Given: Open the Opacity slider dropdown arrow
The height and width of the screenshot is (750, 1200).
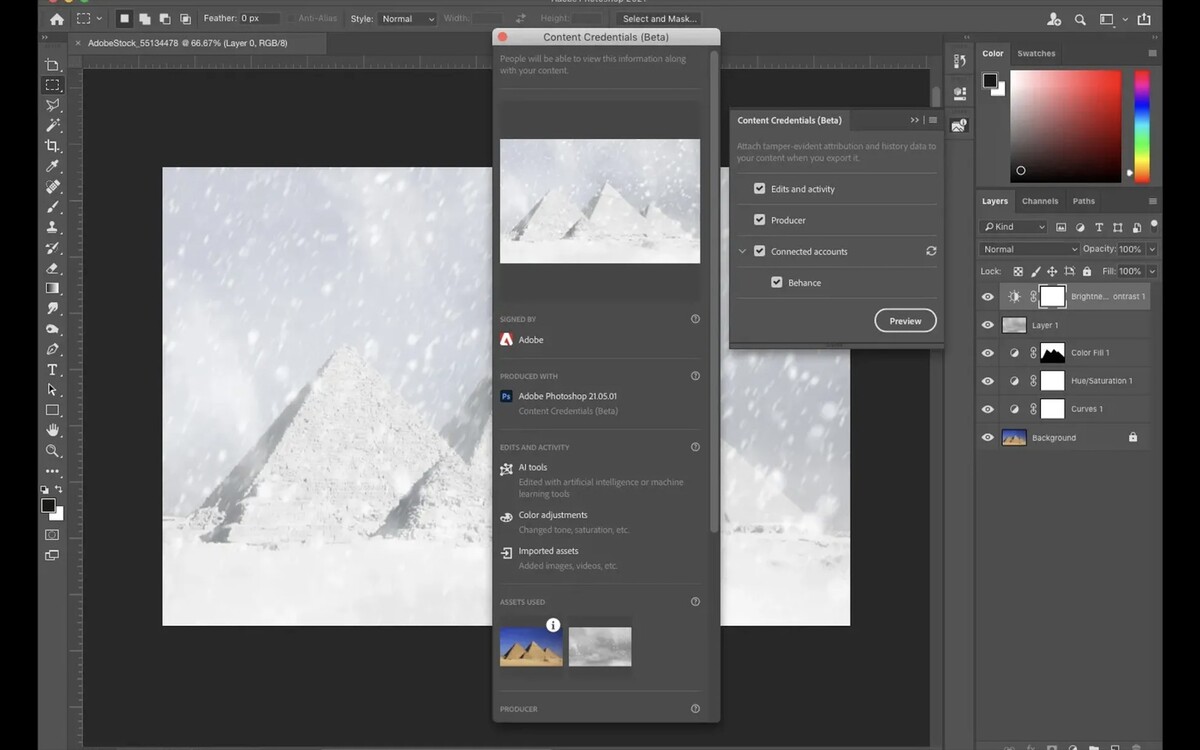Looking at the screenshot, I should [1152, 249].
